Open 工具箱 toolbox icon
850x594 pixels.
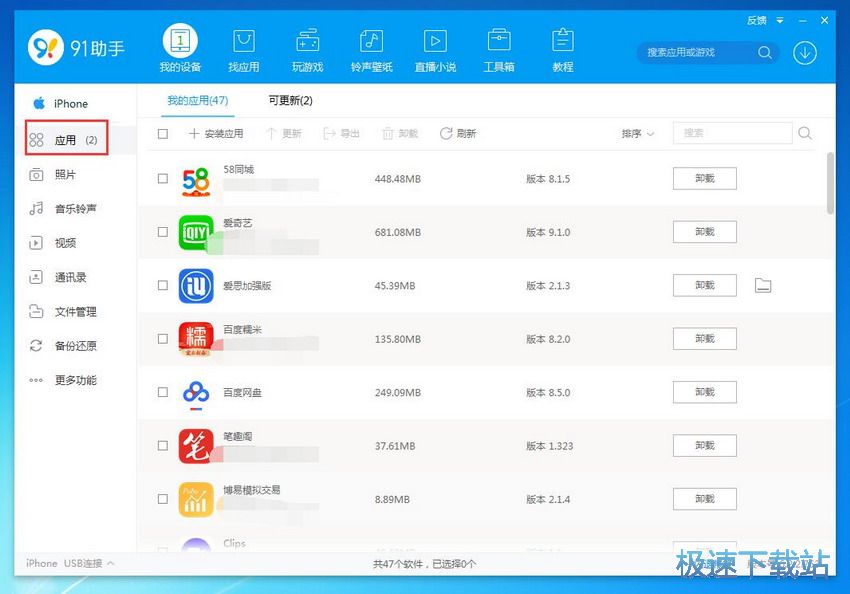coord(499,41)
